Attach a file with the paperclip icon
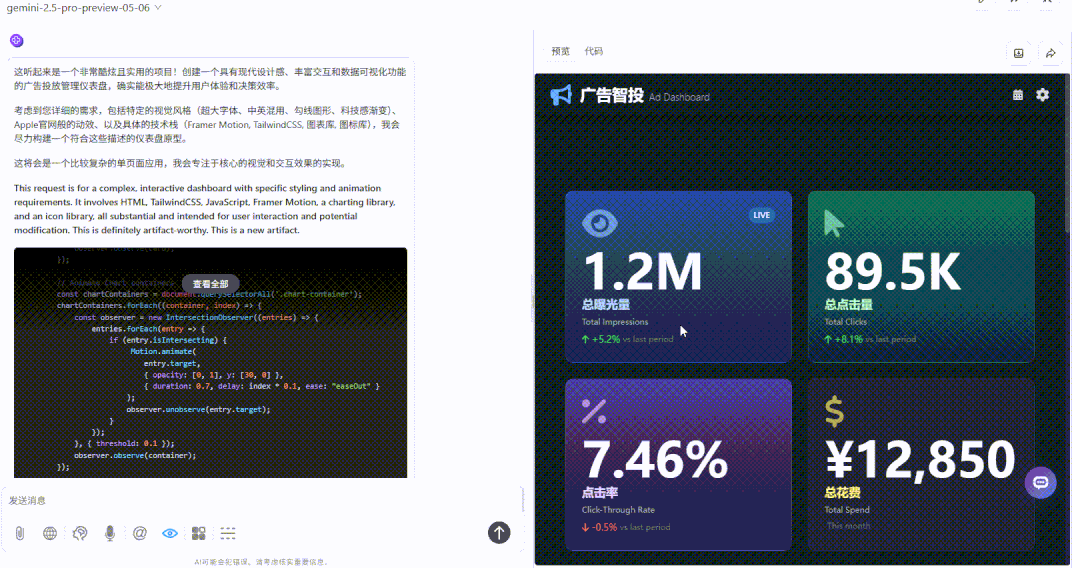Viewport: 1072px width, 568px height. pyautogui.click(x=20, y=533)
